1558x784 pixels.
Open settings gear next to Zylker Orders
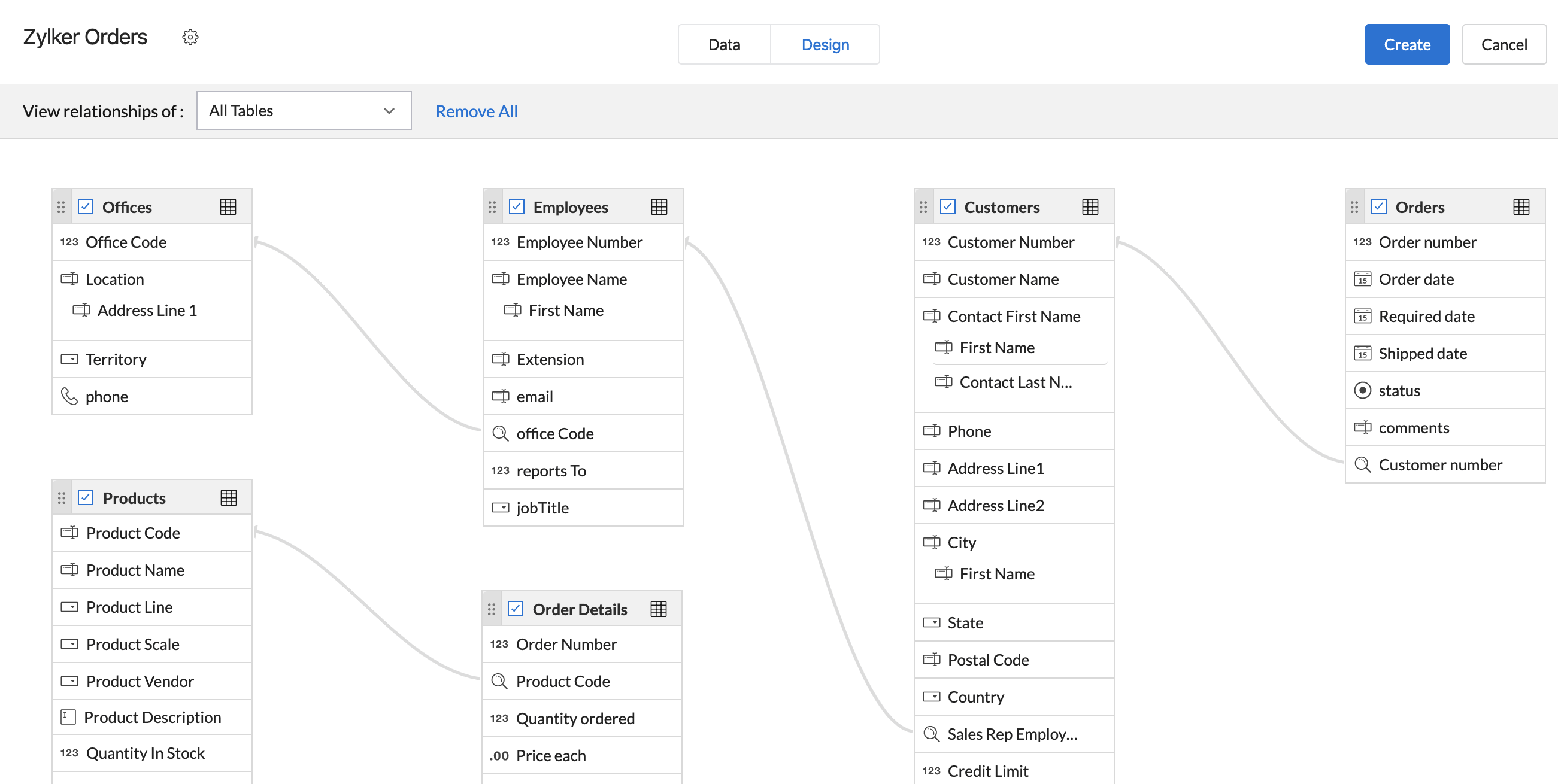[190, 38]
